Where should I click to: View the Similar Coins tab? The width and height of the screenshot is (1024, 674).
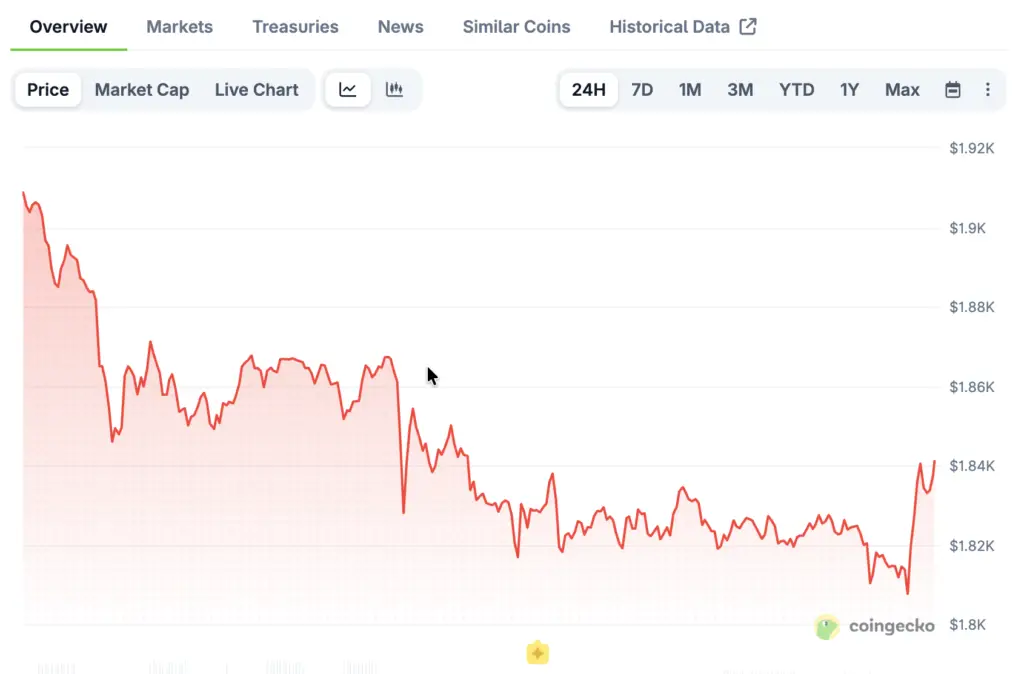516,27
